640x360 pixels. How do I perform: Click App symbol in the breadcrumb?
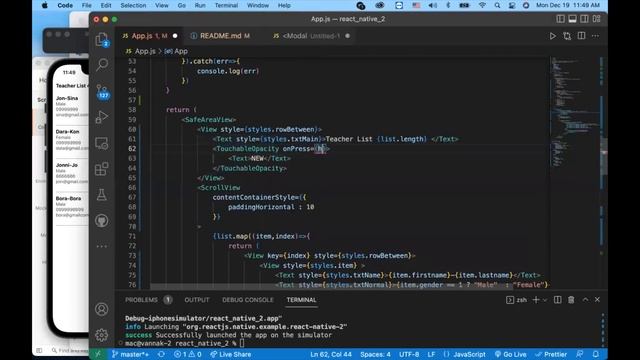point(176,51)
